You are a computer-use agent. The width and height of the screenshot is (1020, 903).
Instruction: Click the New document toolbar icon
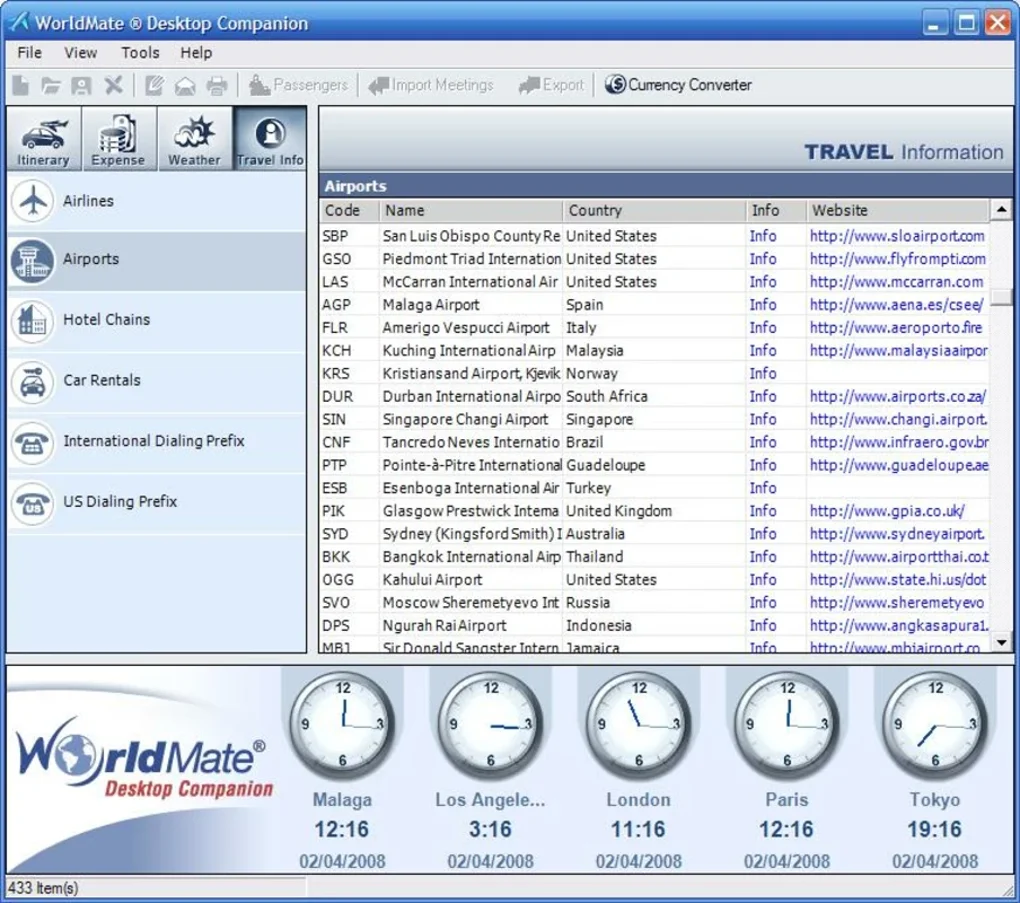[21, 85]
